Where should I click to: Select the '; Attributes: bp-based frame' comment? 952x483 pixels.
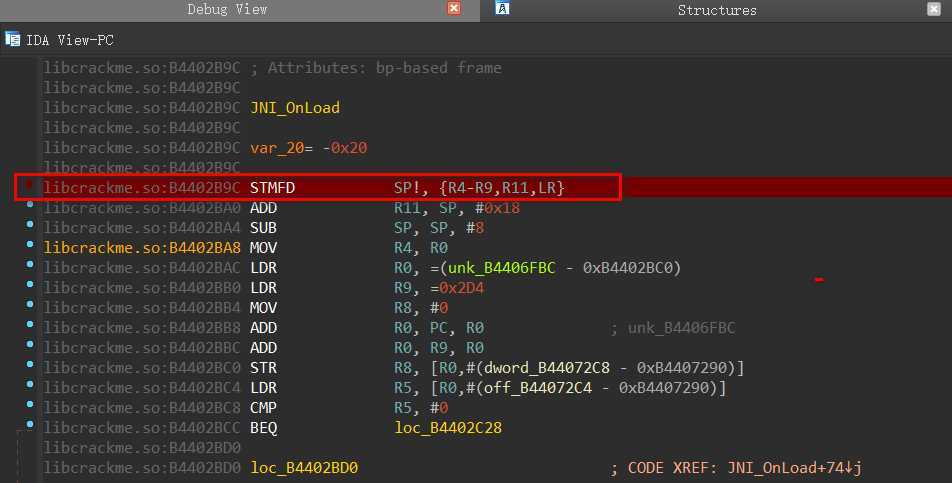pos(376,68)
